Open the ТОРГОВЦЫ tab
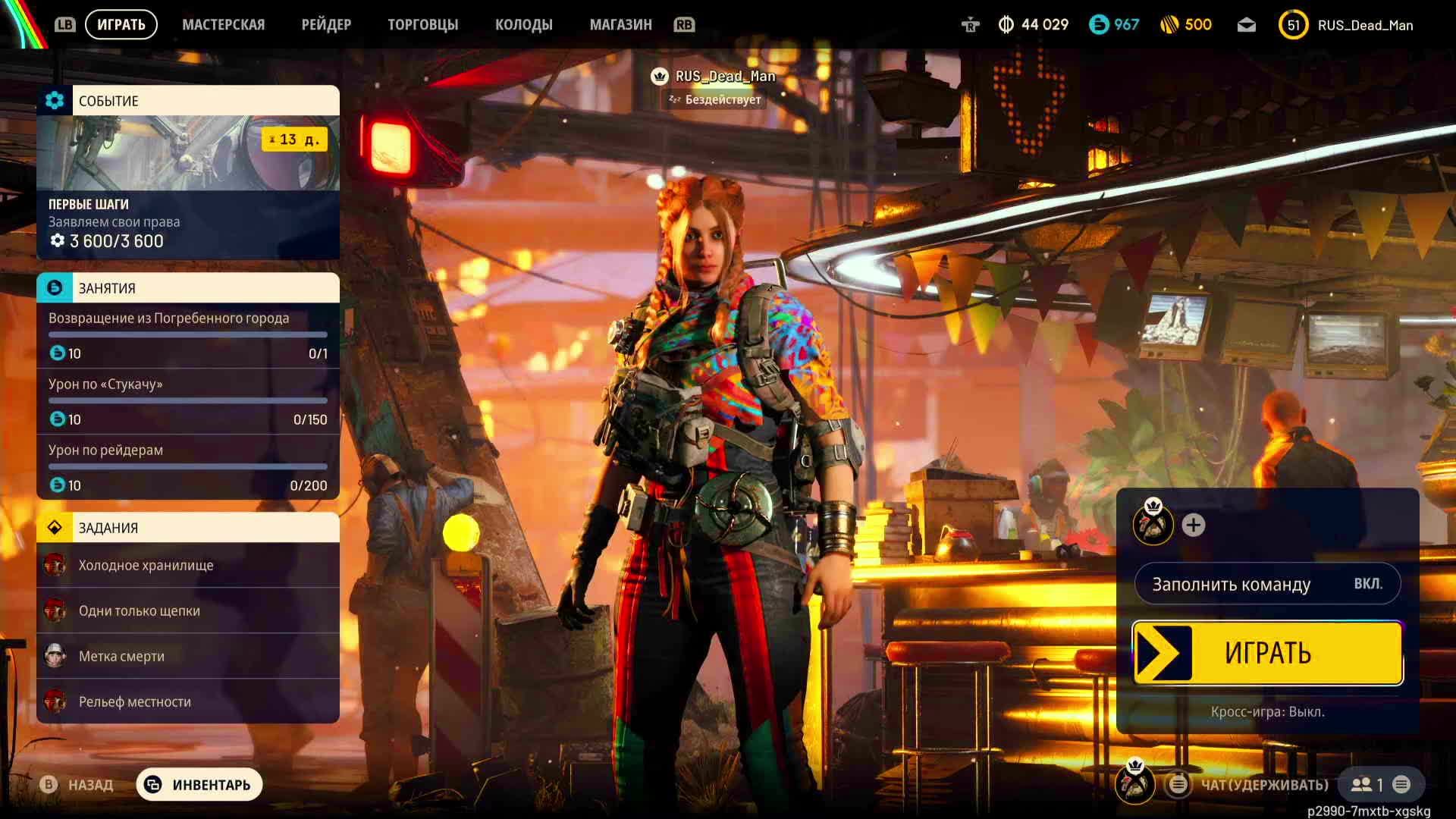The height and width of the screenshot is (819, 1456). [x=422, y=25]
